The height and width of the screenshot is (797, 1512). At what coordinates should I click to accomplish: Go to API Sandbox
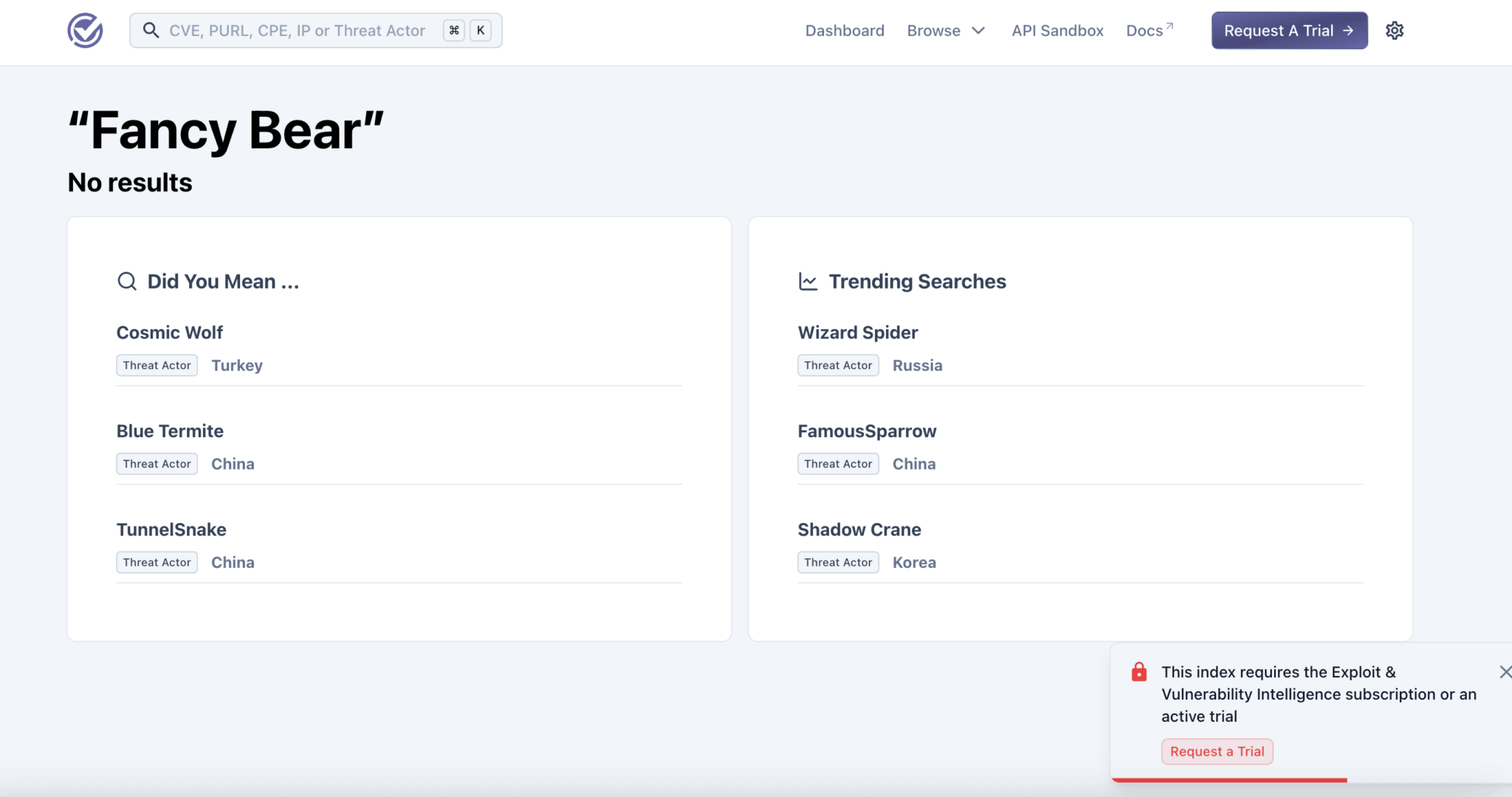1057,31
